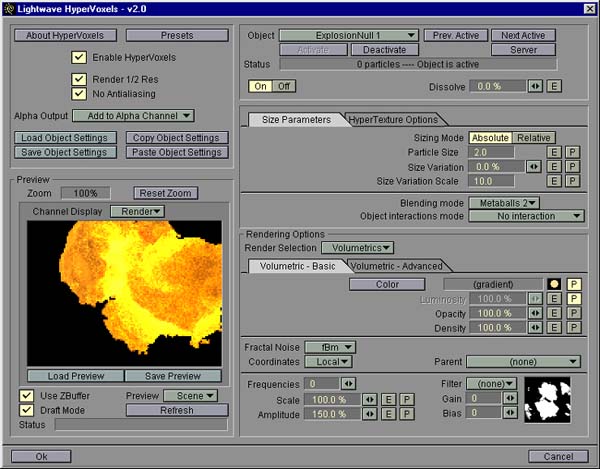The height and width of the screenshot is (469, 600).
Task: Open the Preview Scene dropdown
Action: pos(191,396)
